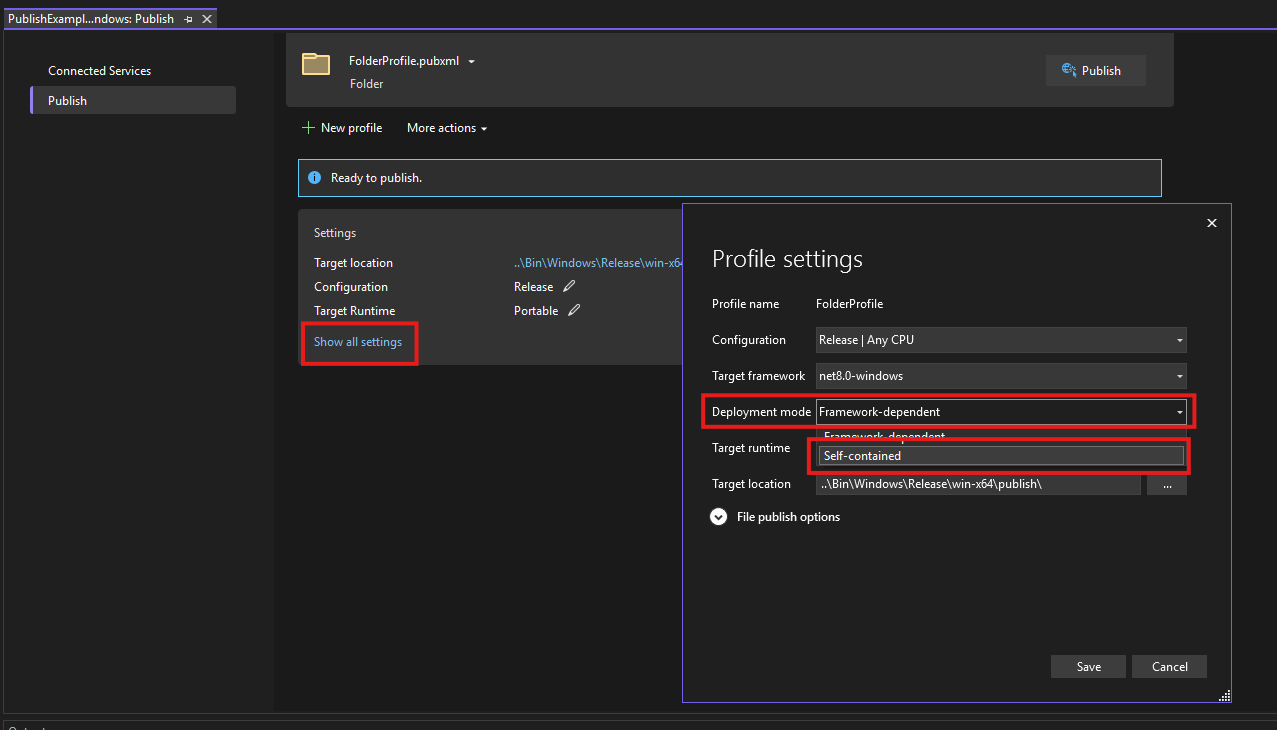Click the plus icon beside New profile
The image size is (1277, 730).
(x=308, y=128)
